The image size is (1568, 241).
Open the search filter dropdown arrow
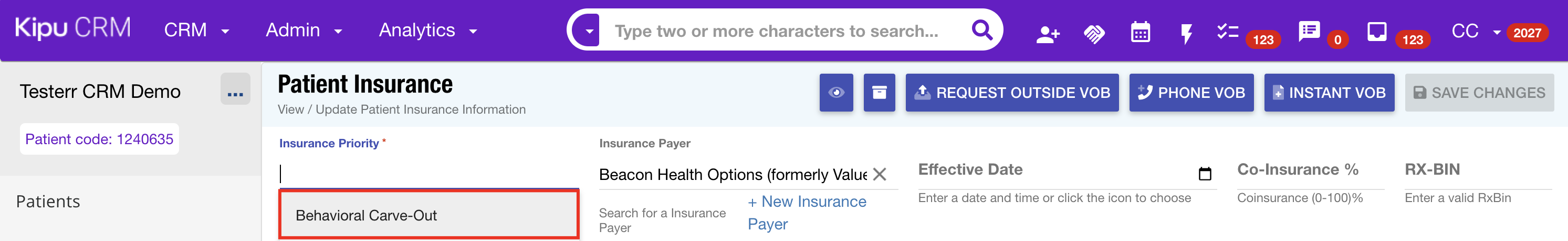589,31
